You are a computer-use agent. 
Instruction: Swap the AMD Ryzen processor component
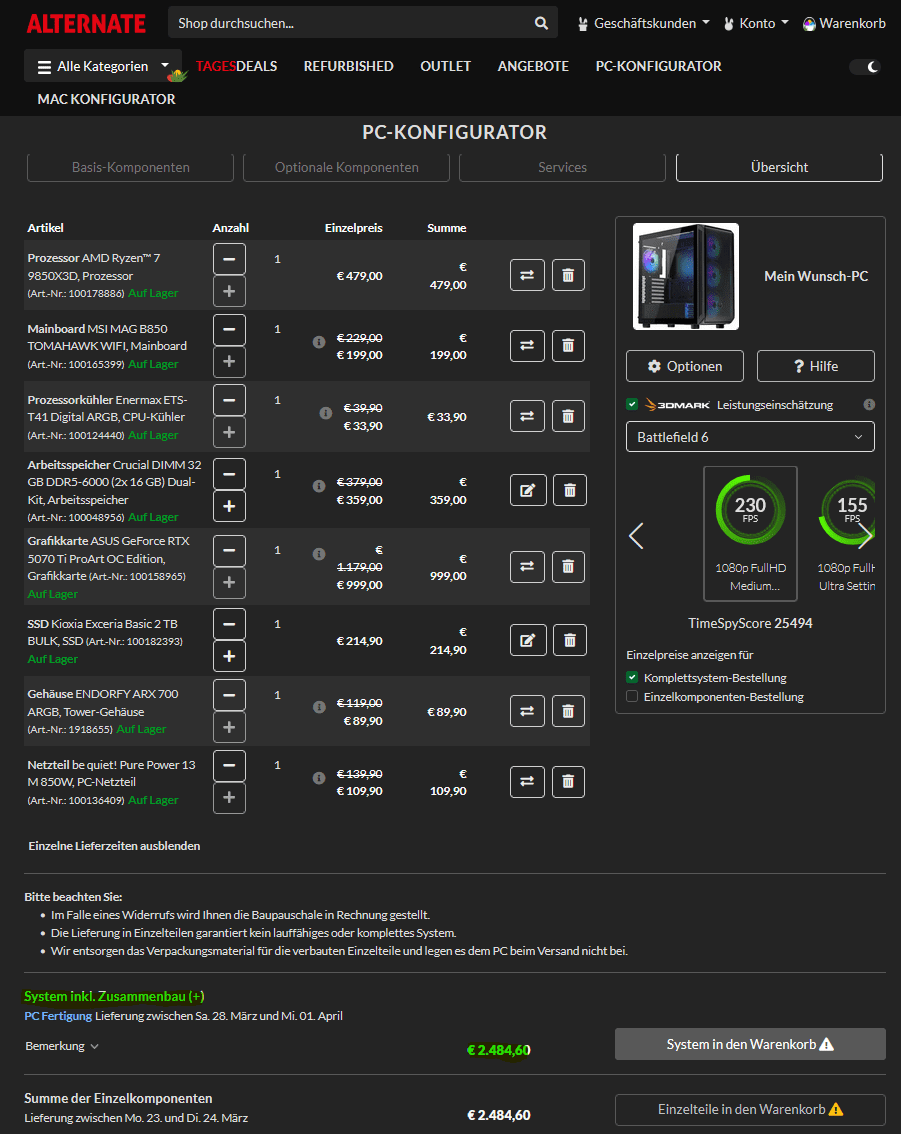pyautogui.click(x=527, y=275)
